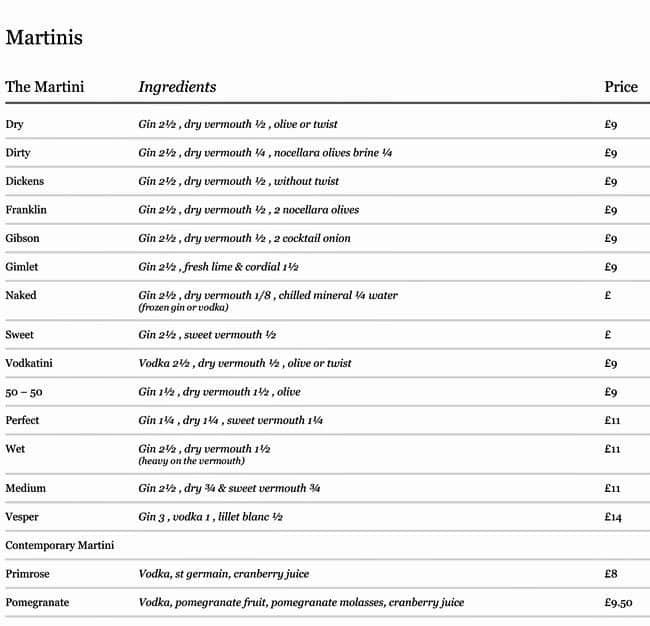Viewport: 650px width, 626px height.
Task: Click the Martinis page heading
Action: click(44, 38)
